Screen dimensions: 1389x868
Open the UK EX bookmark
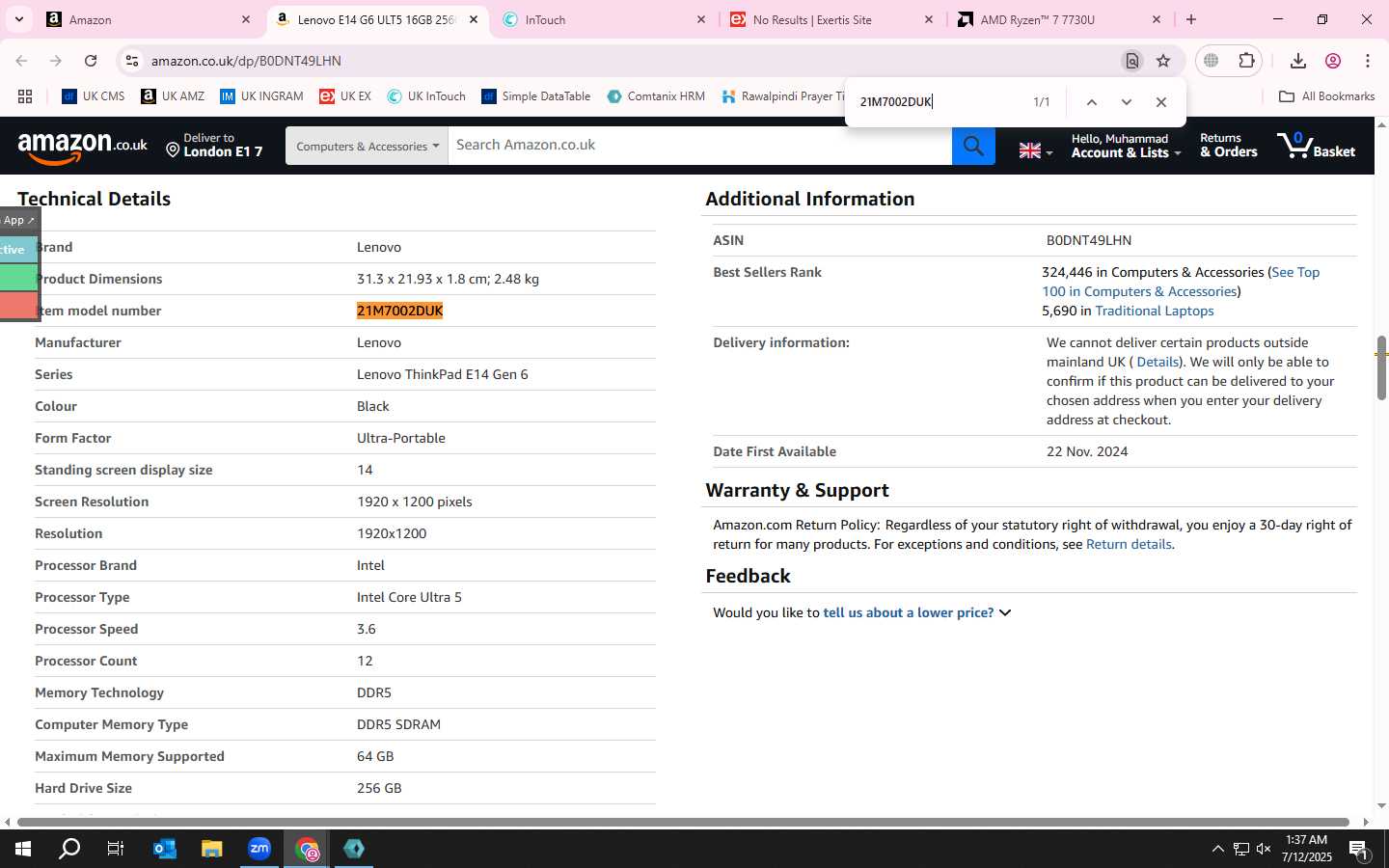click(x=345, y=96)
